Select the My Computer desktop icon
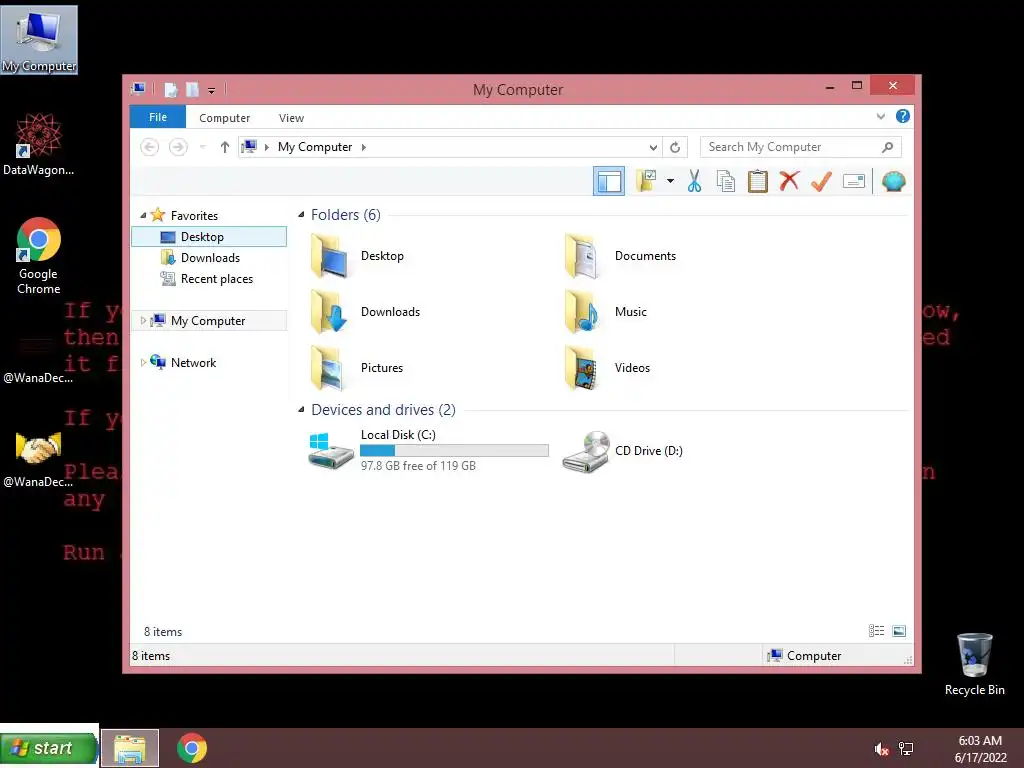This screenshot has height=768, width=1024. (x=39, y=40)
